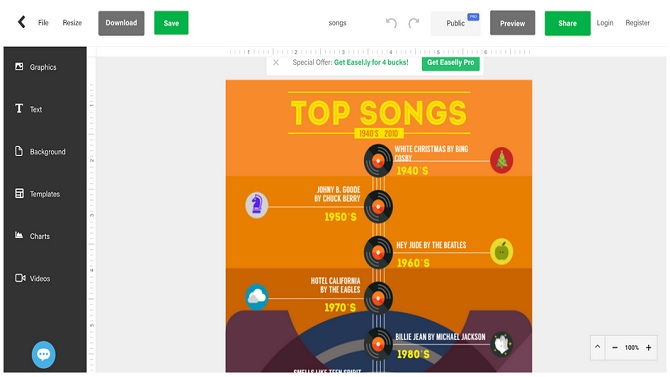Select the white glove icon on canvas
Viewport: 670px width, 377px height.
pyautogui.click(x=501, y=344)
